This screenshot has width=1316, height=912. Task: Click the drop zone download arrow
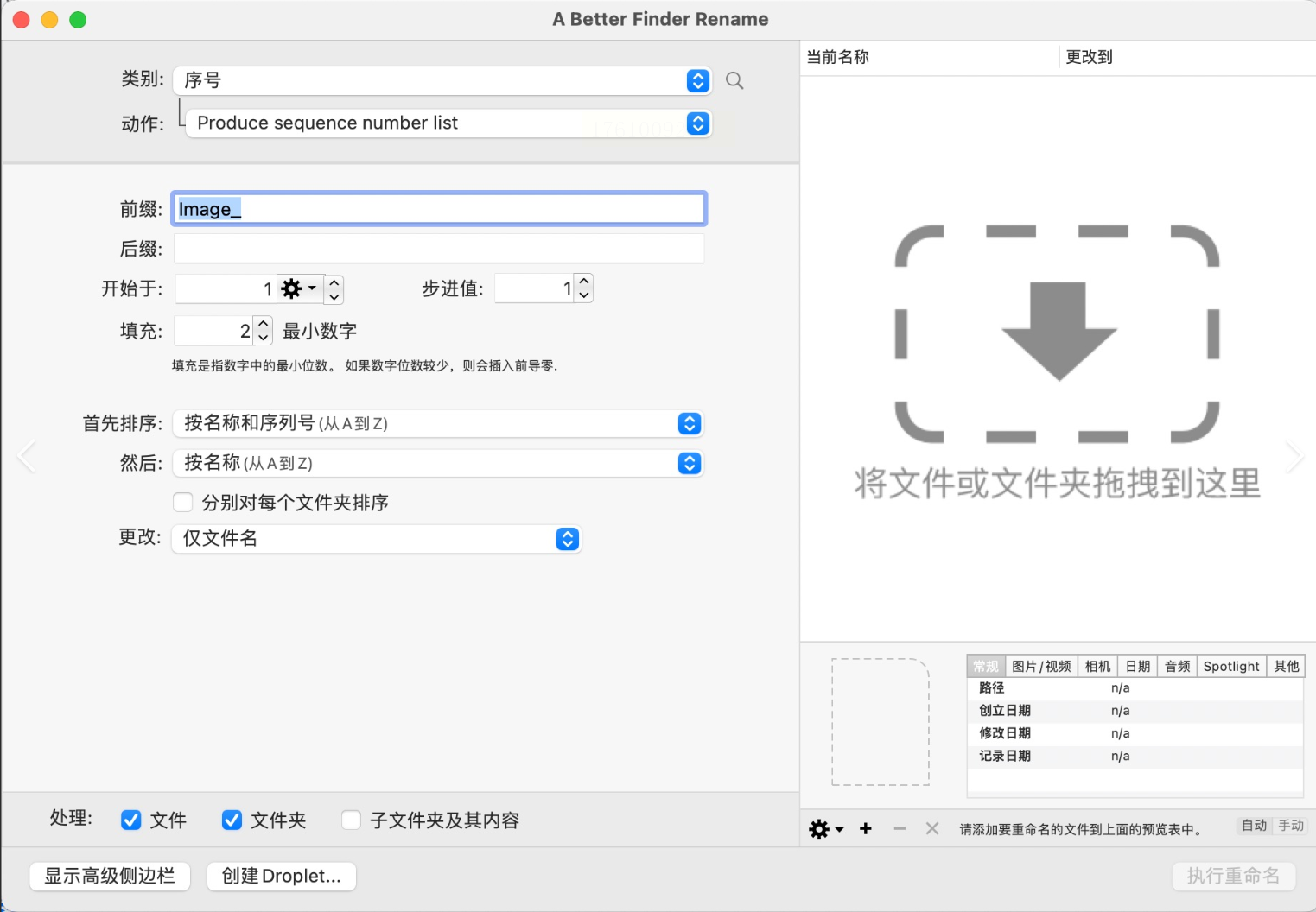(x=1059, y=332)
